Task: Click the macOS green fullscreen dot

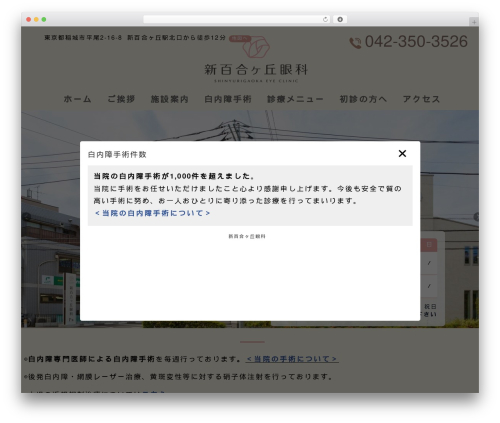Action: pyautogui.click(x=44, y=19)
